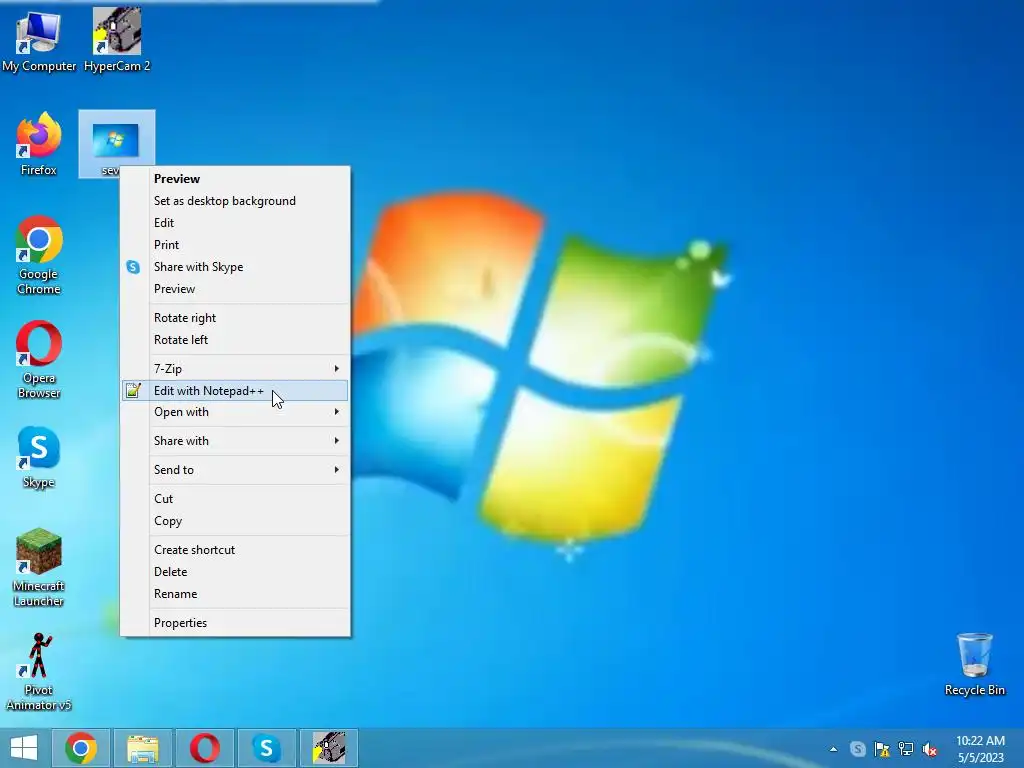Choose Edit in the context menu

(x=235, y=223)
